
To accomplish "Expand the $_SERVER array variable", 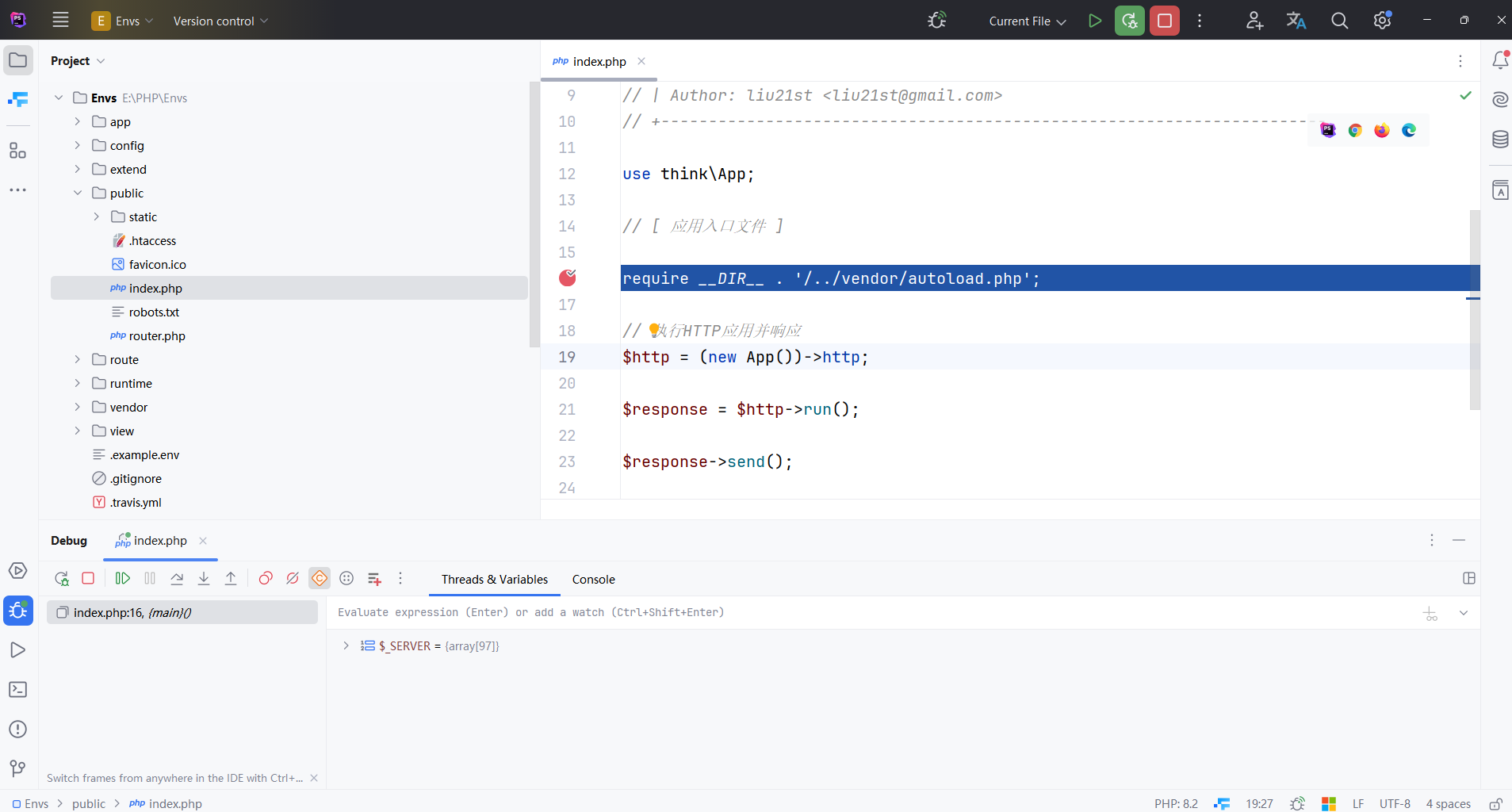I will (x=346, y=645).
